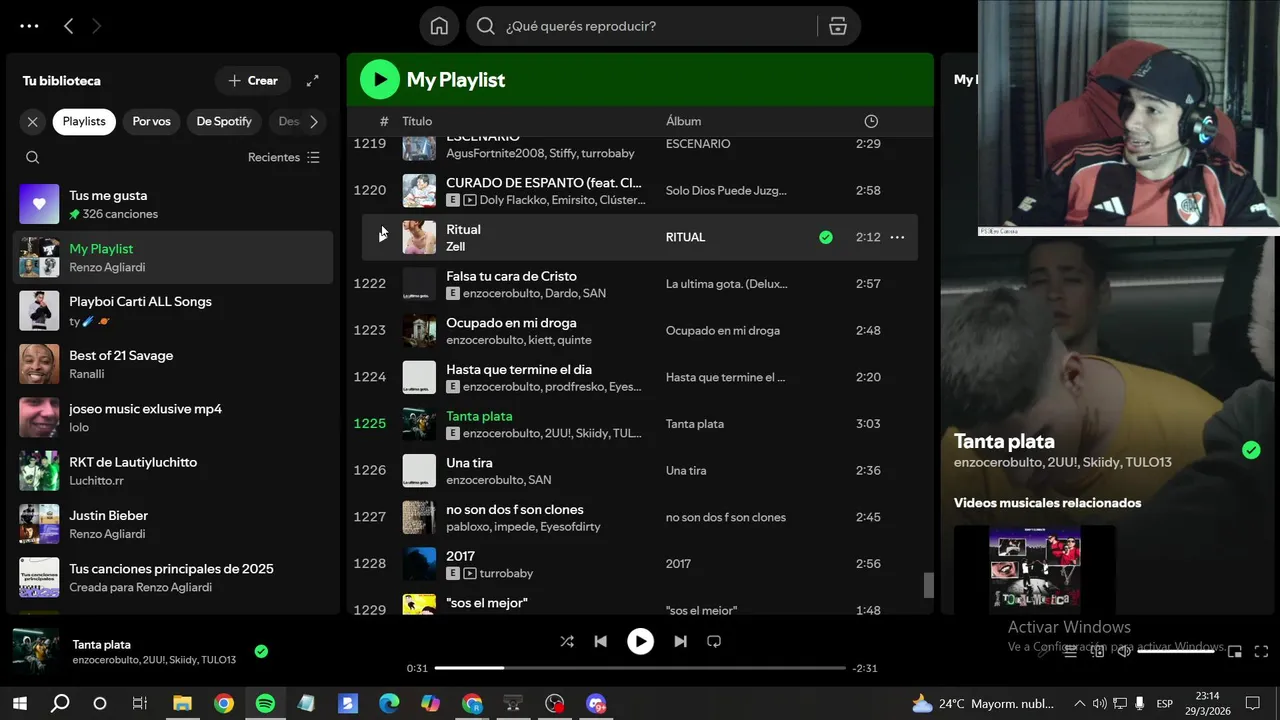Select the track "Ocupado en mi droga"
This screenshot has width=1280, height=720.
coord(511,323)
